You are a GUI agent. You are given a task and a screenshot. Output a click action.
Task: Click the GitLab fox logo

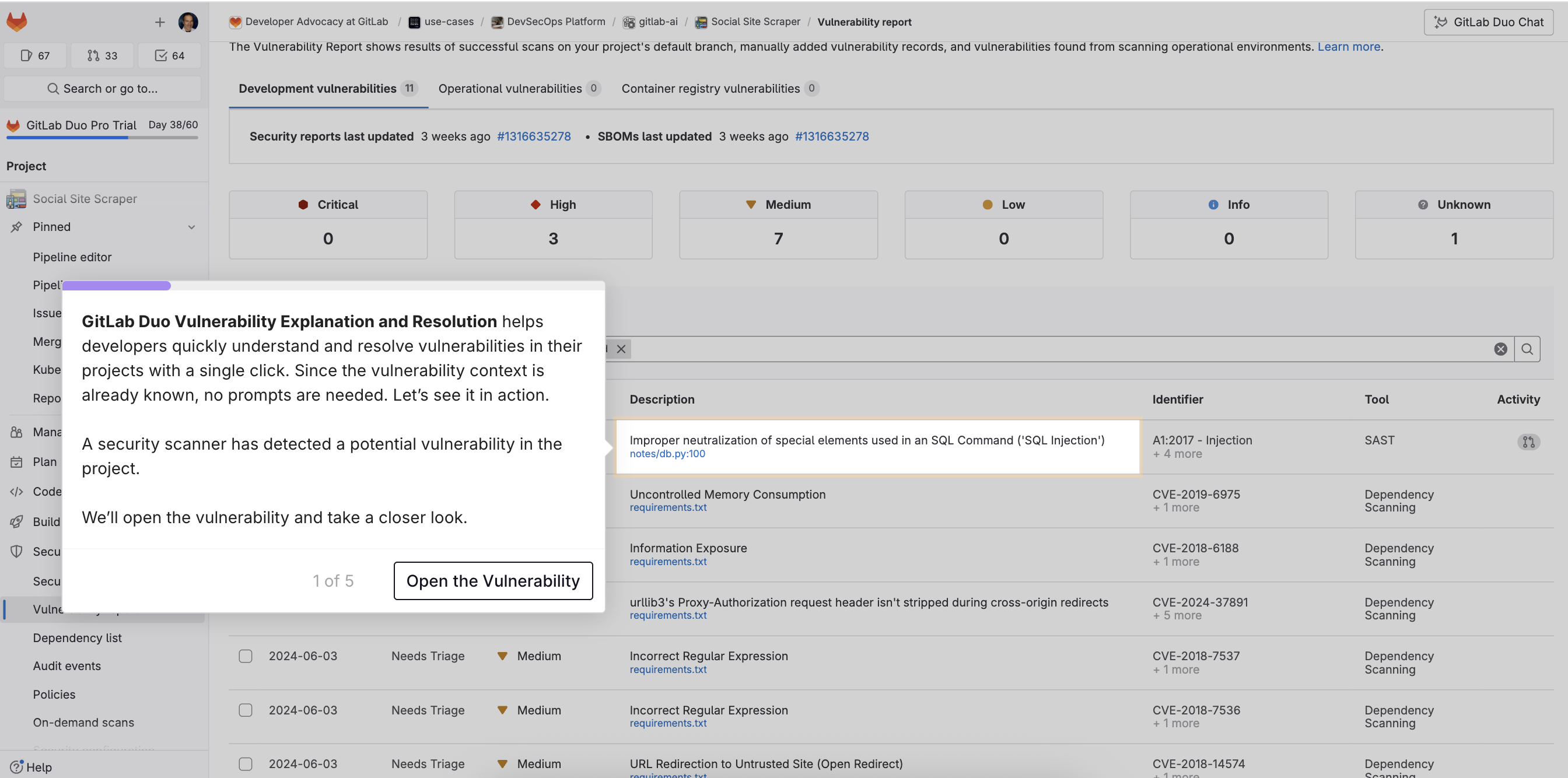coord(16,22)
